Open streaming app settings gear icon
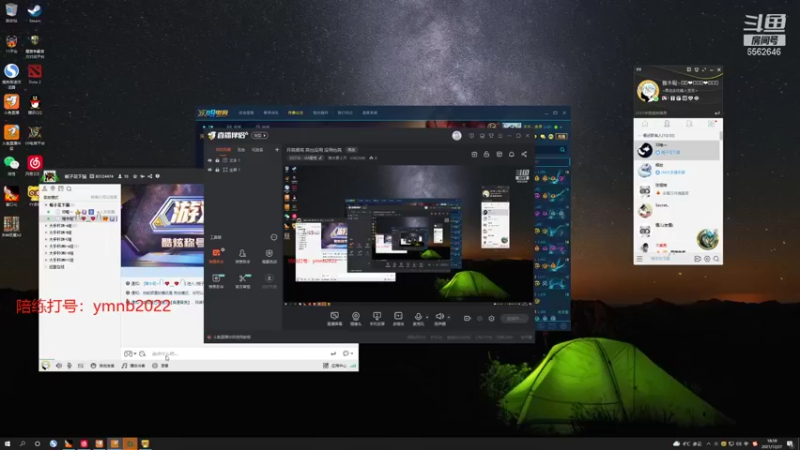800x450 pixels. [491, 318]
